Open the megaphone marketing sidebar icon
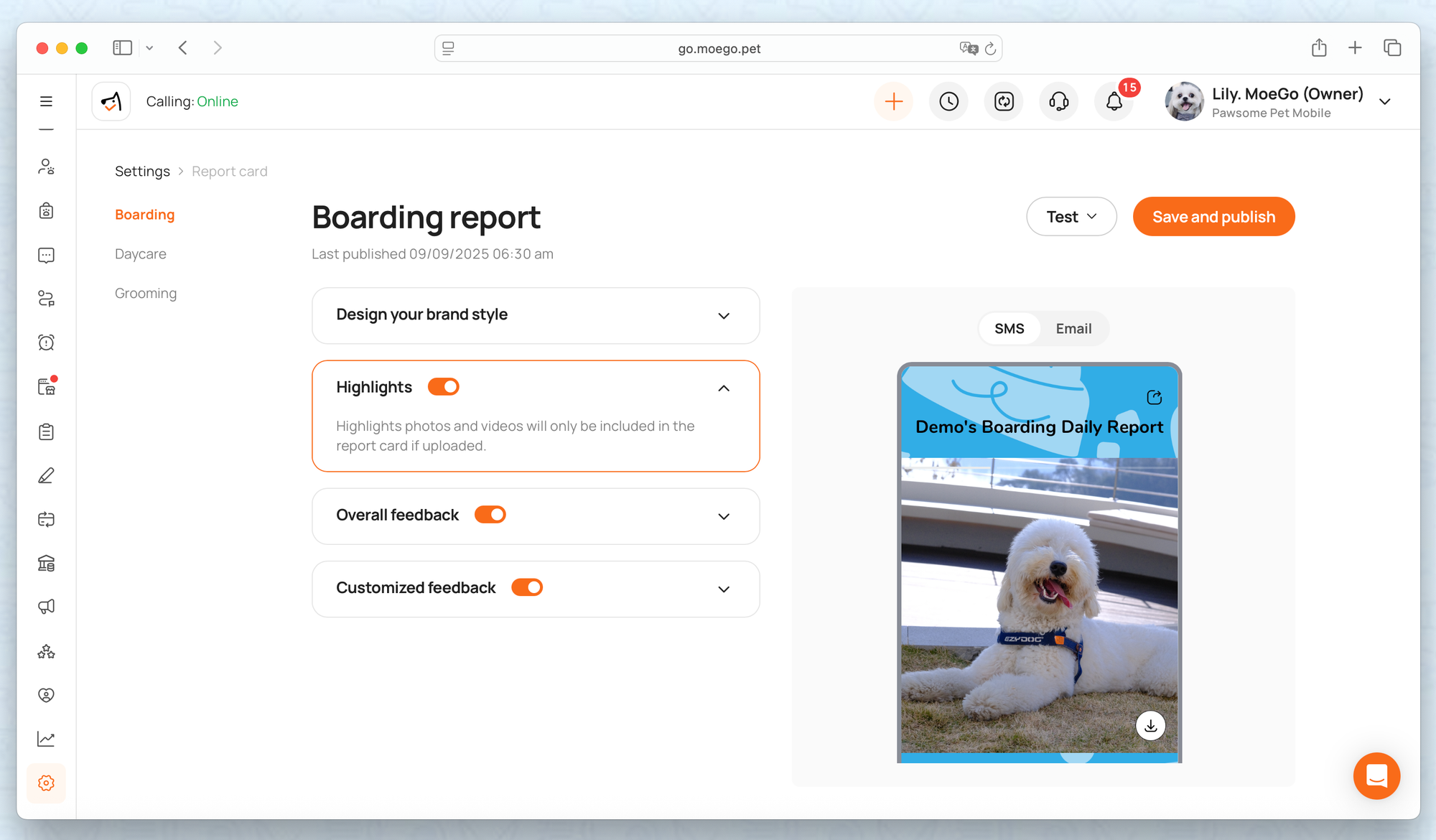 pyautogui.click(x=46, y=607)
